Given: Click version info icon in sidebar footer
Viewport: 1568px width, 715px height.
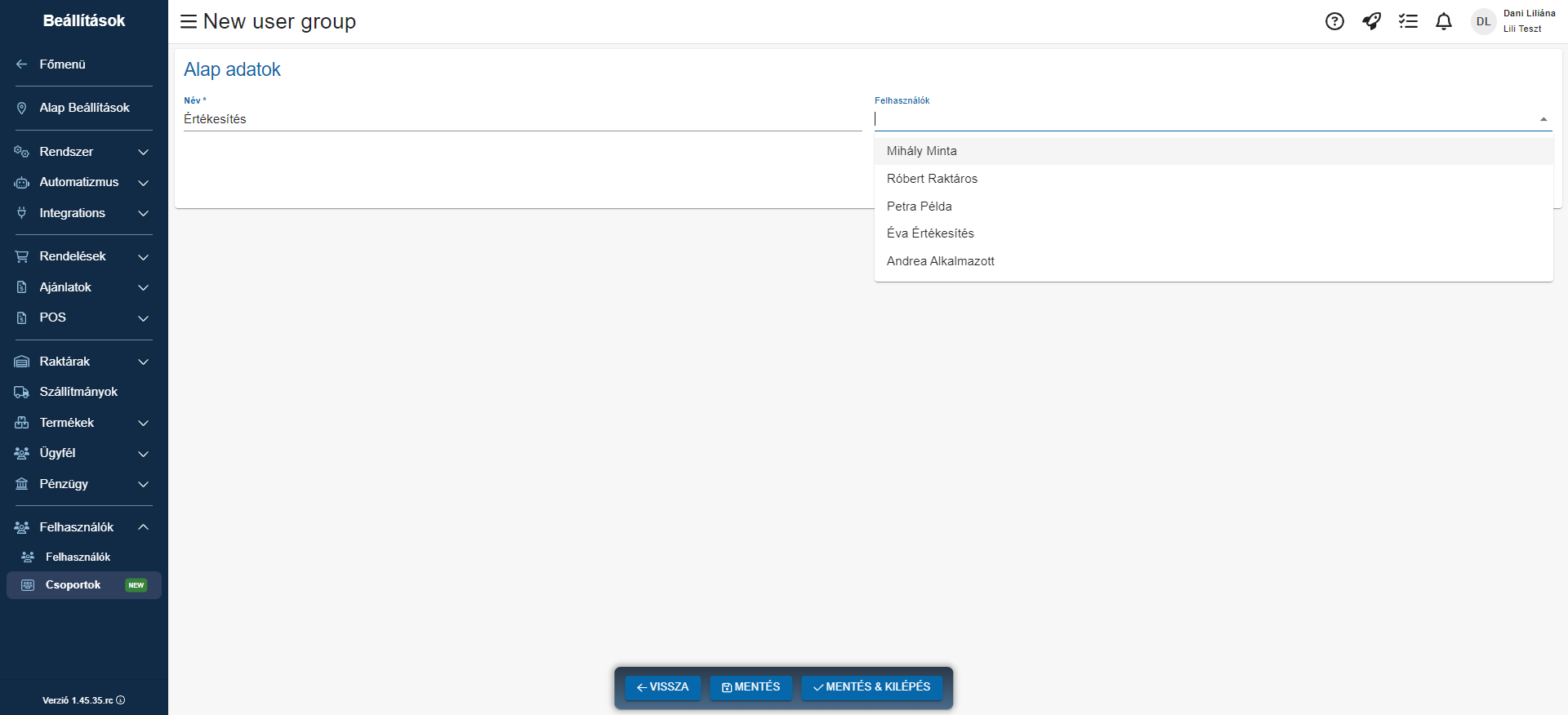Looking at the screenshot, I should coord(121,700).
